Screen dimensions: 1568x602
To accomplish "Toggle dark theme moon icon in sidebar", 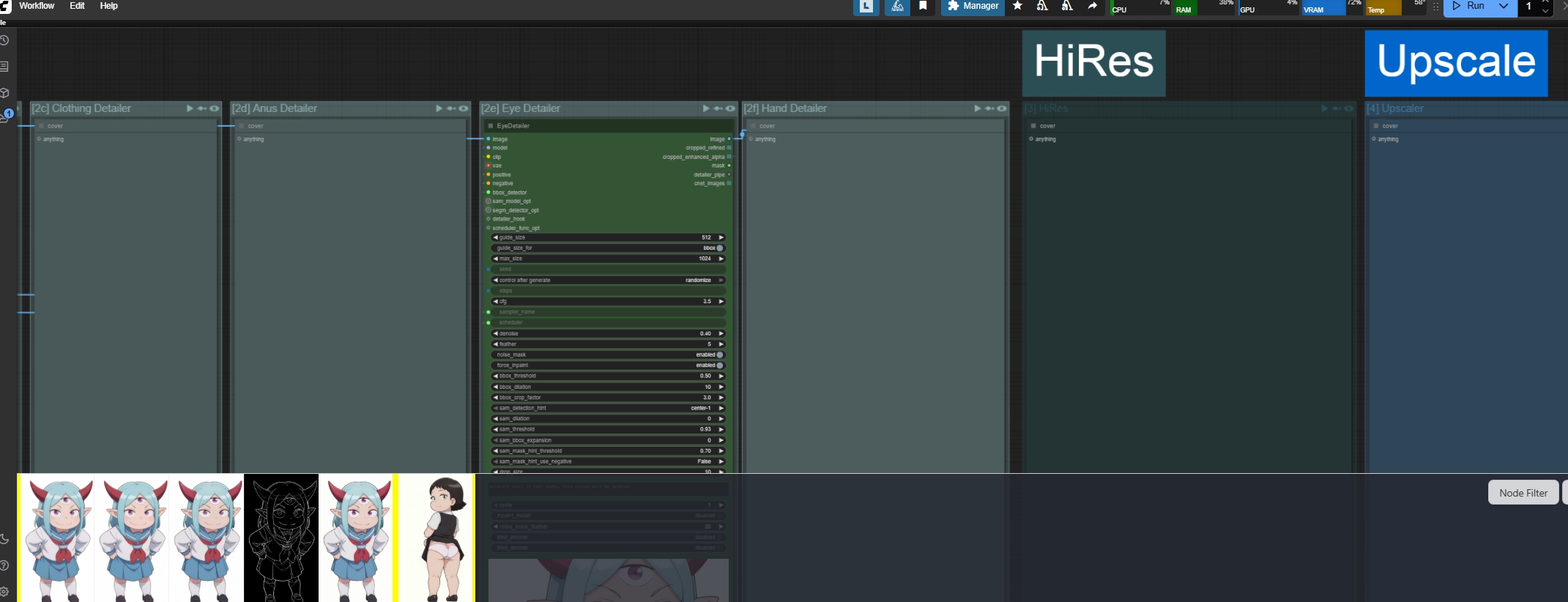I will (4, 539).
